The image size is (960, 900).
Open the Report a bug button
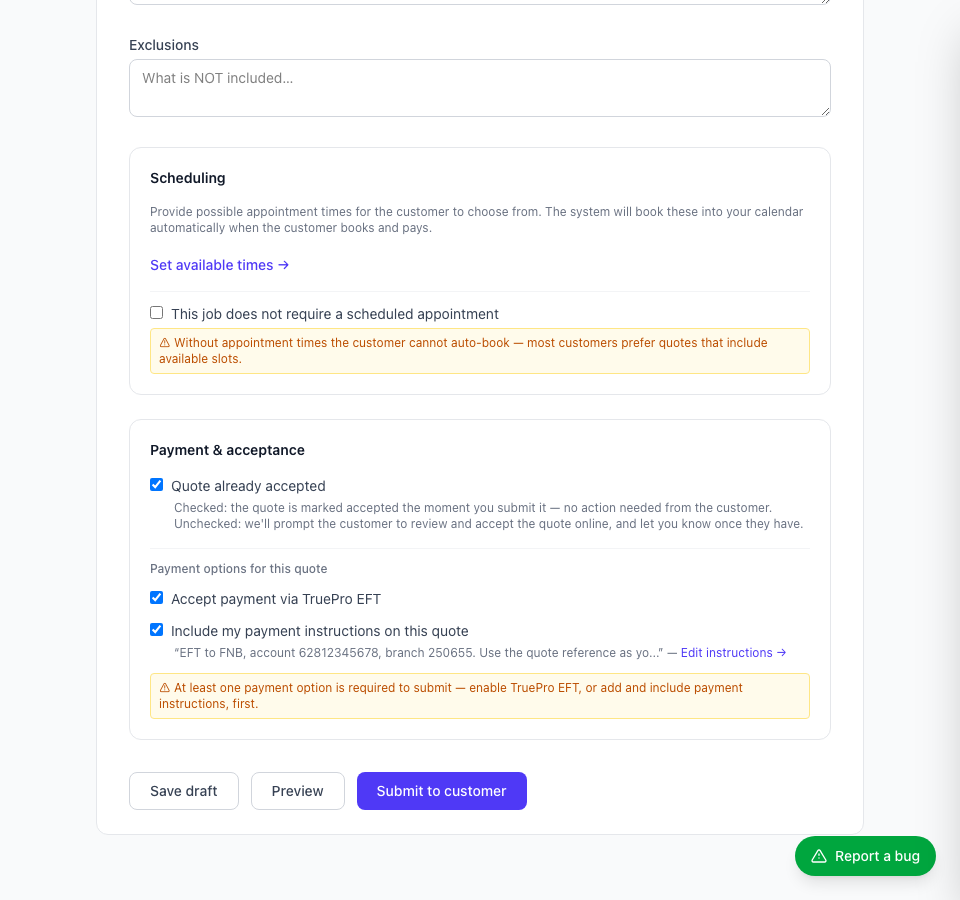pos(865,856)
